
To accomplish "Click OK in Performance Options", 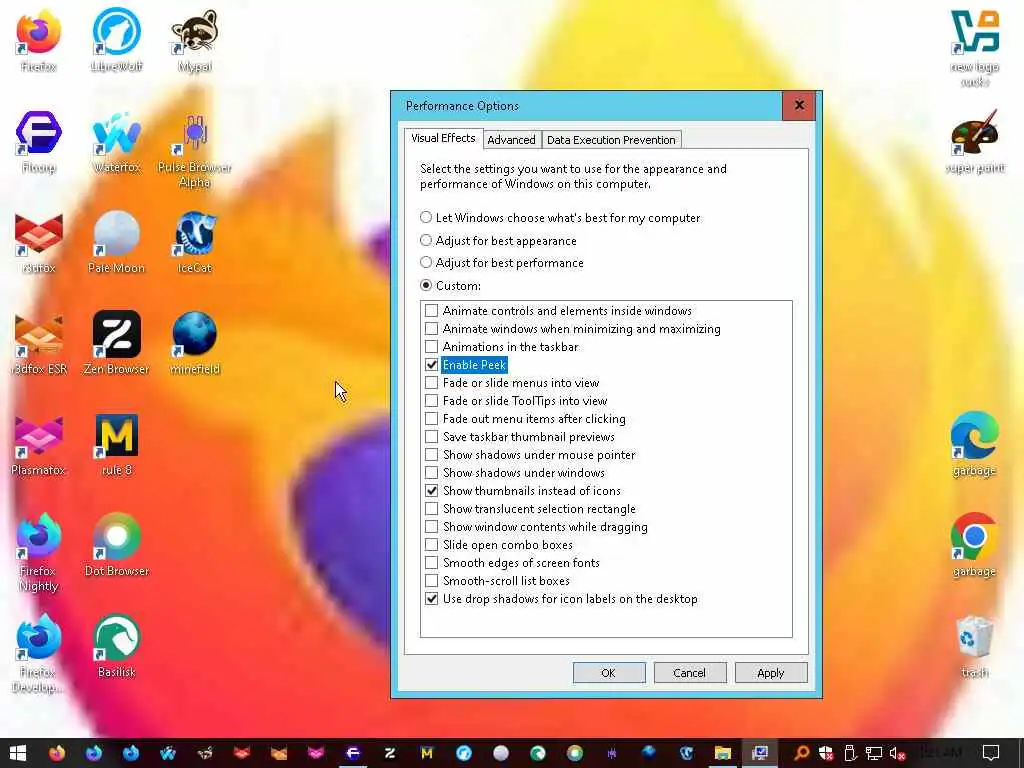I will click(x=609, y=673).
